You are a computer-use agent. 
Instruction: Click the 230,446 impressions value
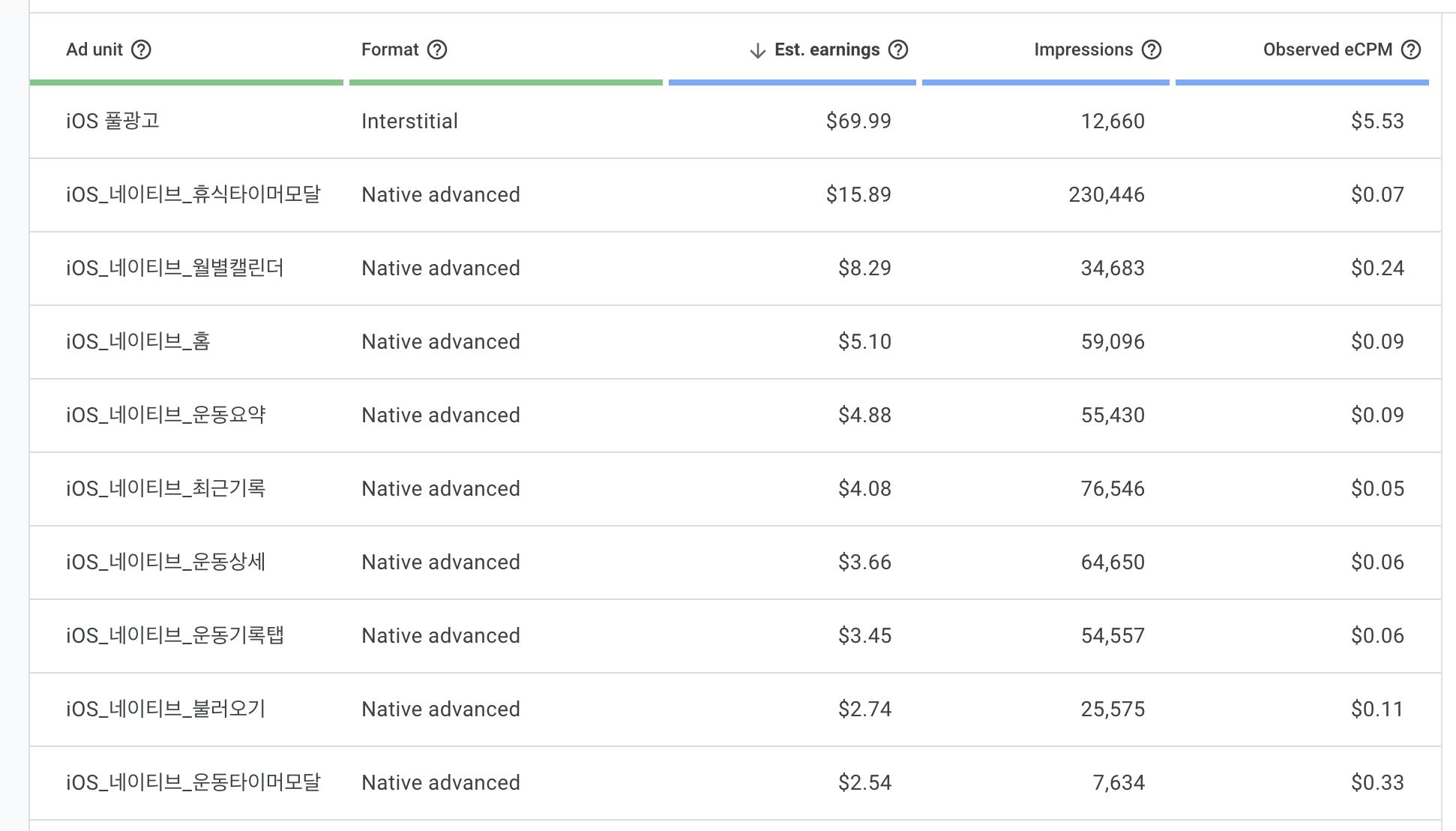click(x=1107, y=194)
